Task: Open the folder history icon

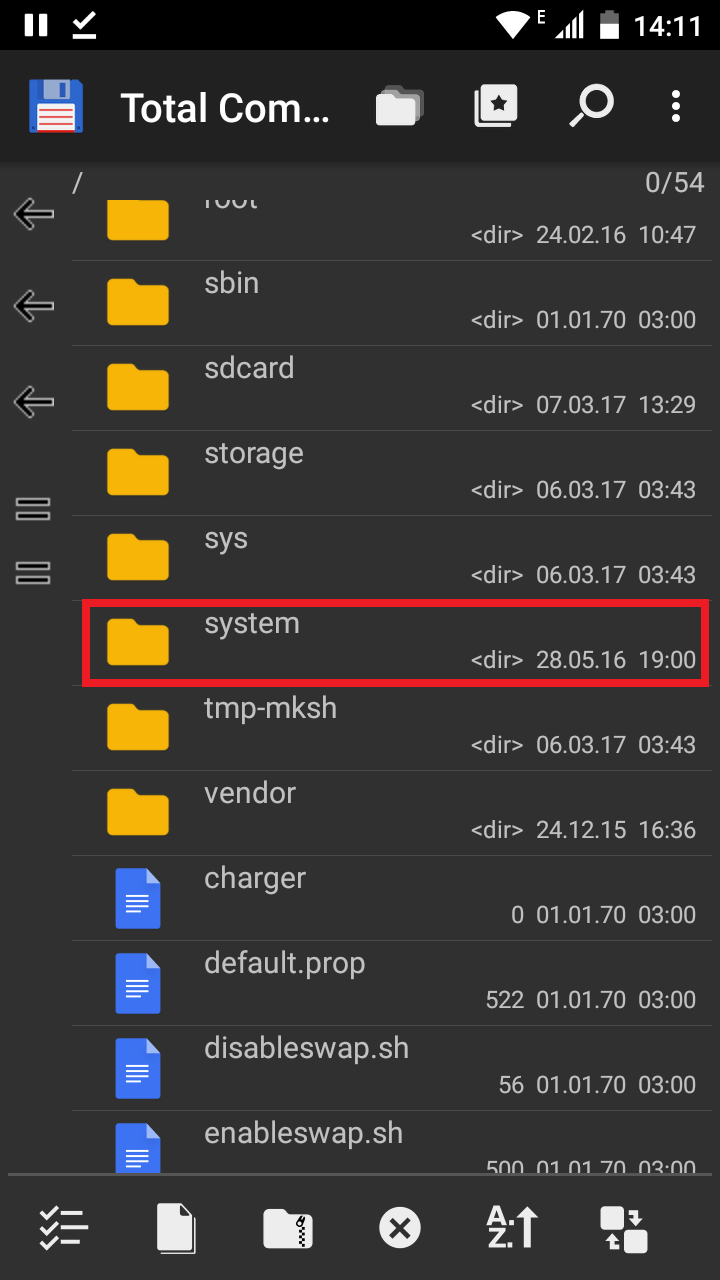Action: pyautogui.click(x=399, y=106)
